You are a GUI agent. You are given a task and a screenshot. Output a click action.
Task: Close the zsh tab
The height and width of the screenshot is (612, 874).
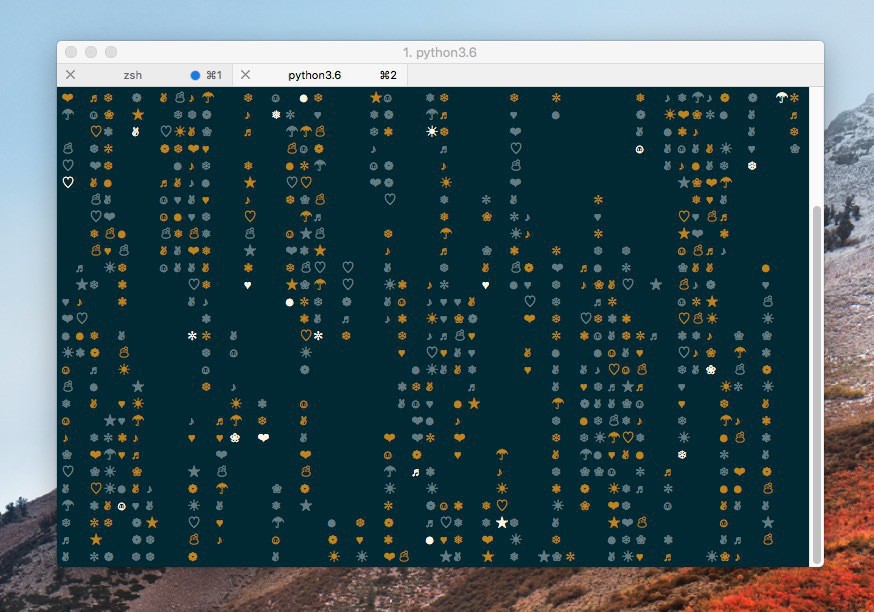71,75
